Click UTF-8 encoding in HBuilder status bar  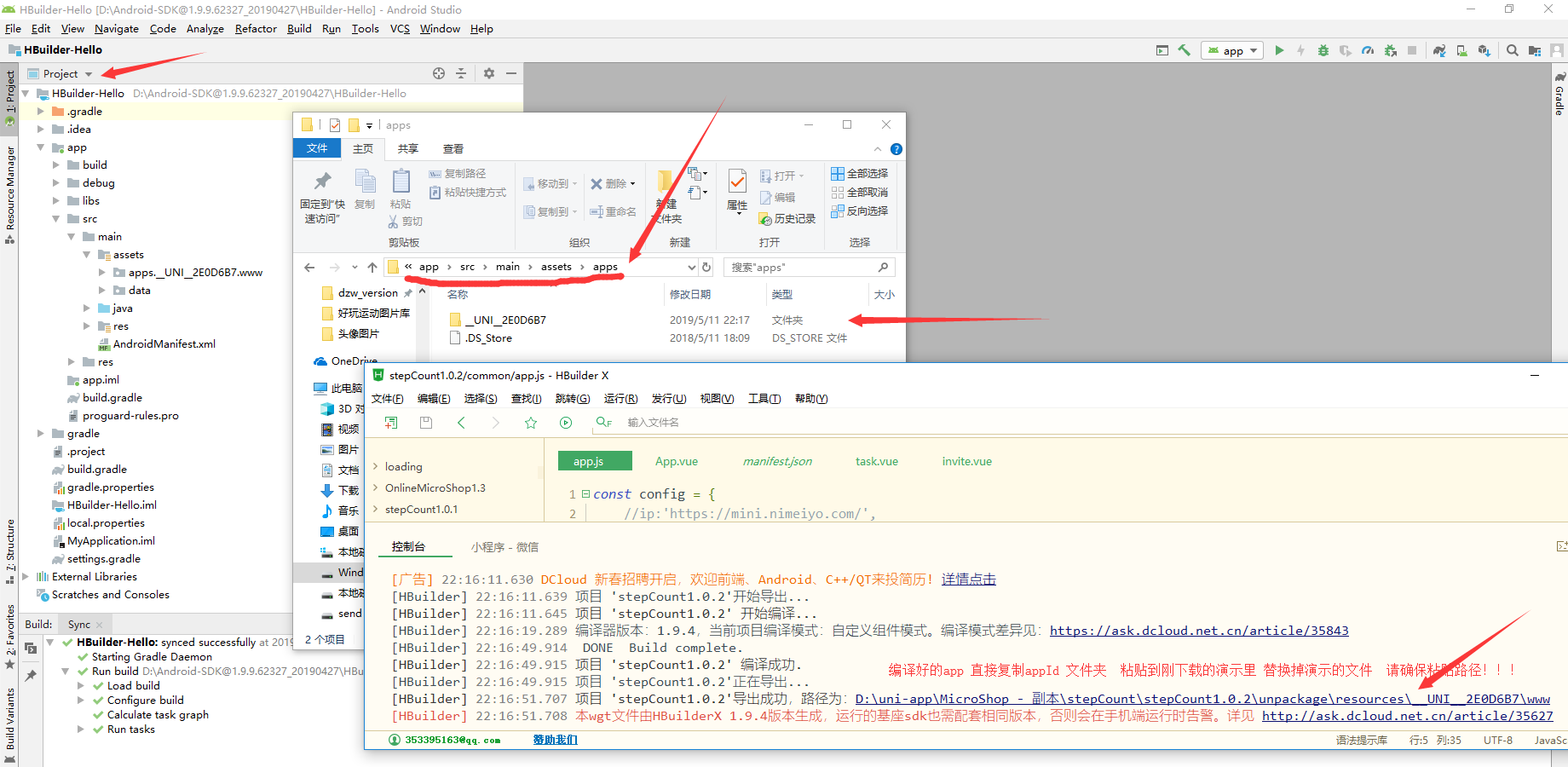1498,740
